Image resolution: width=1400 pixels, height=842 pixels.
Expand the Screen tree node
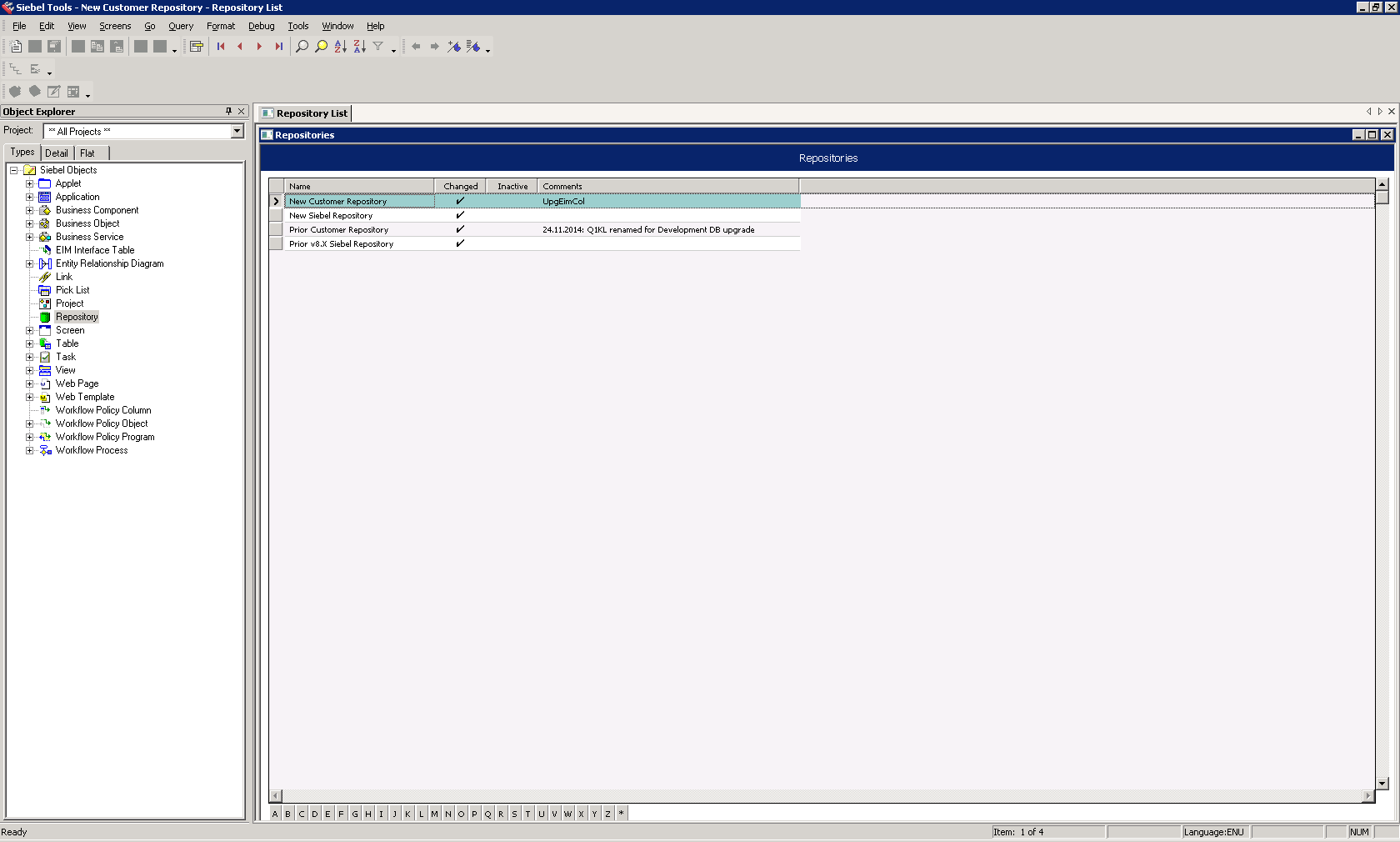pos(29,330)
